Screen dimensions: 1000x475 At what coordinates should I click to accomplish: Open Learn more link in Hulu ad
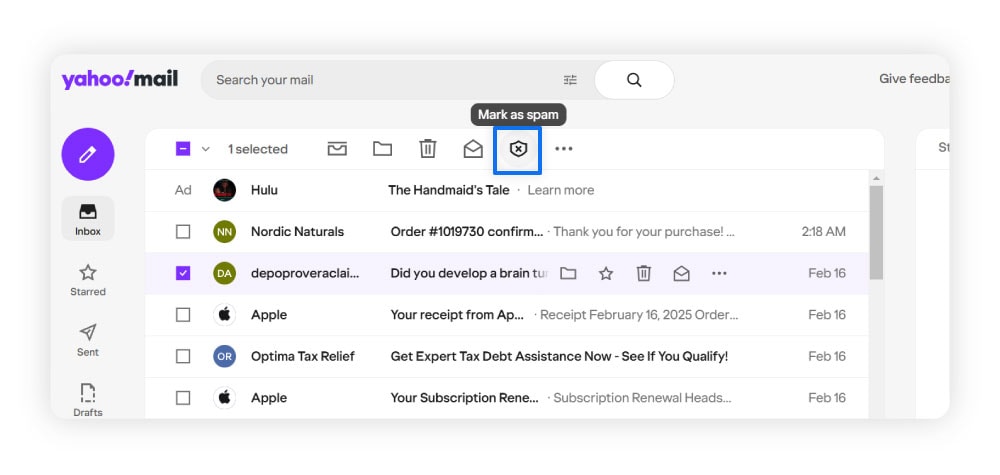561,190
